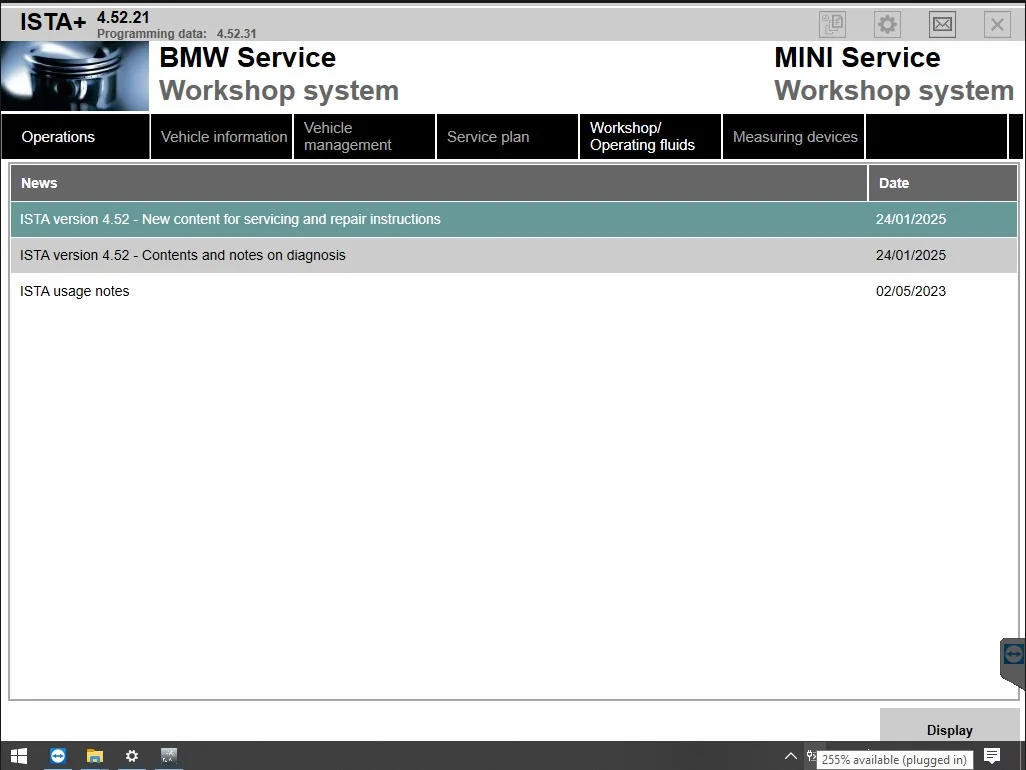The width and height of the screenshot is (1026, 770).
Task: Select ISTA usage notes news entry
Action: [75, 291]
